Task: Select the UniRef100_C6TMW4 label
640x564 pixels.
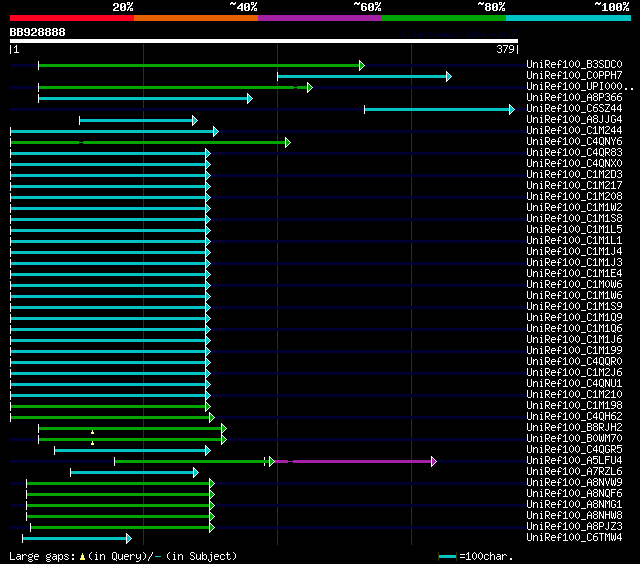Action: pos(574,538)
